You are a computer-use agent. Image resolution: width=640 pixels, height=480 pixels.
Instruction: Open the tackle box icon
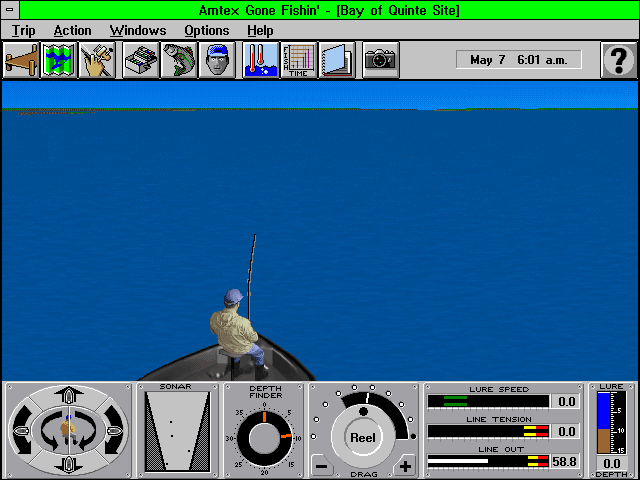[141, 60]
